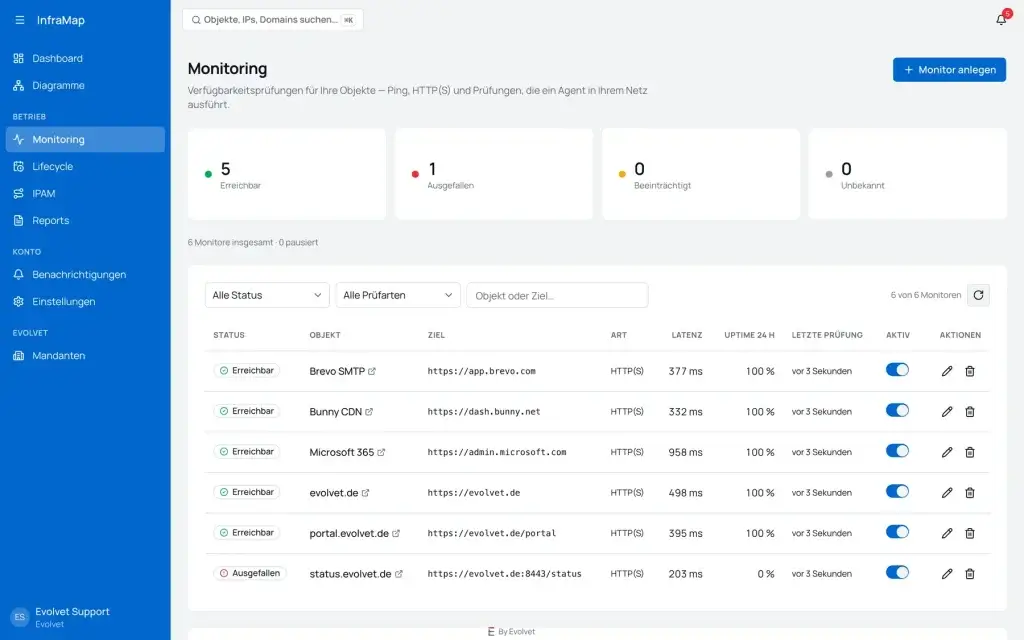This screenshot has height=640, width=1024.
Task: Delete the portal.evolvet.de monitor
Action: tap(970, 533)
